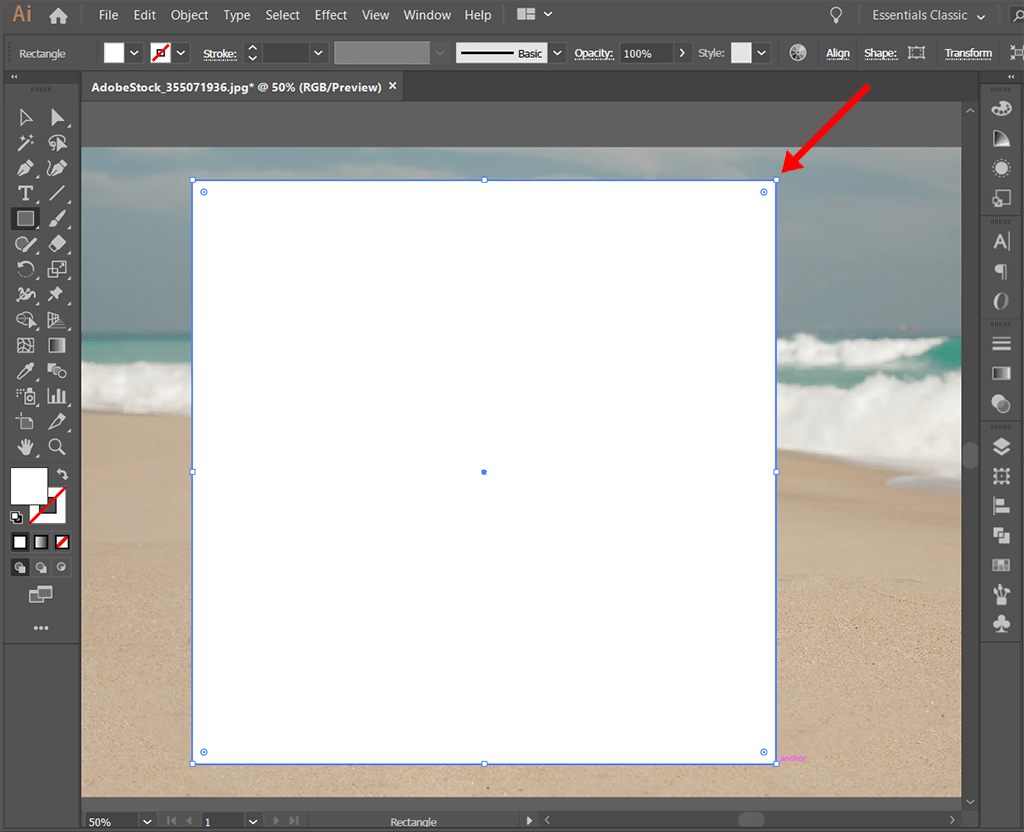Screen dimensions: 1024x832
Task: Open the Align panel link
Action: coord(838,54)
